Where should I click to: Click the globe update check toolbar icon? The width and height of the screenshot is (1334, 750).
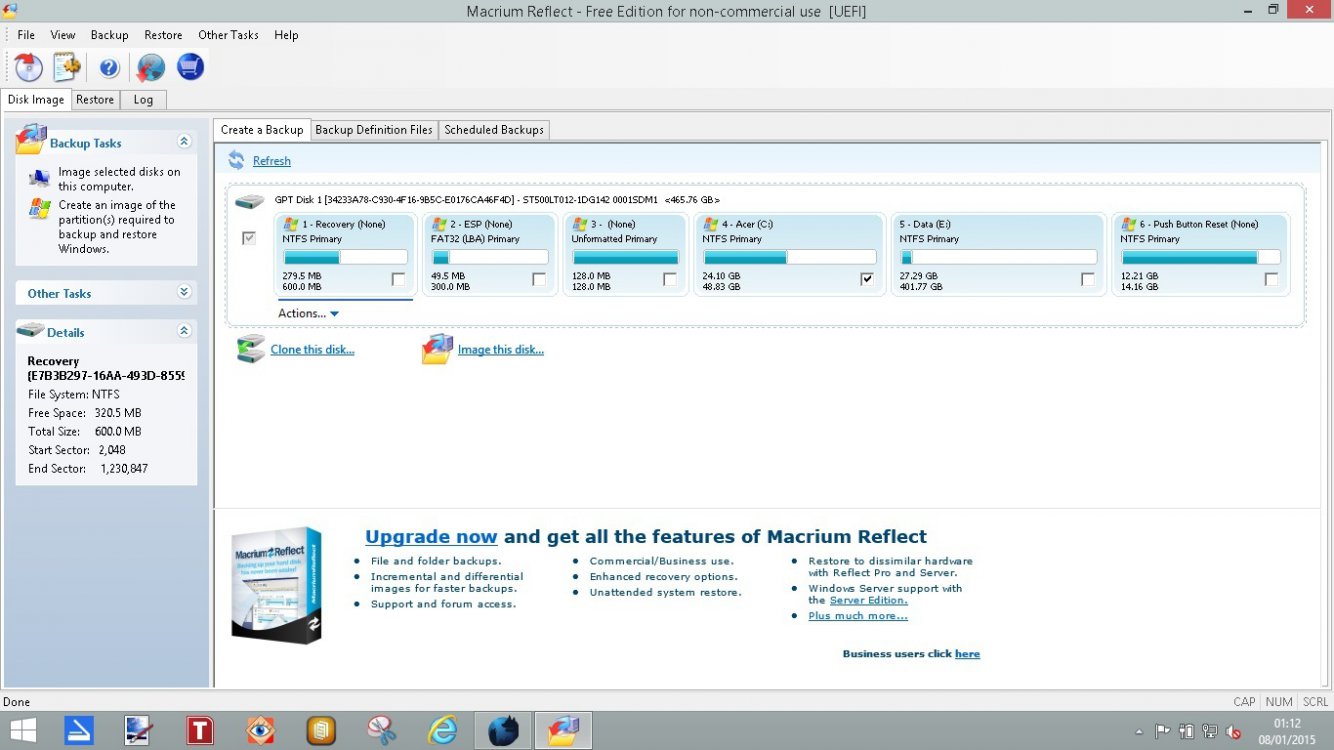(150, 67)
